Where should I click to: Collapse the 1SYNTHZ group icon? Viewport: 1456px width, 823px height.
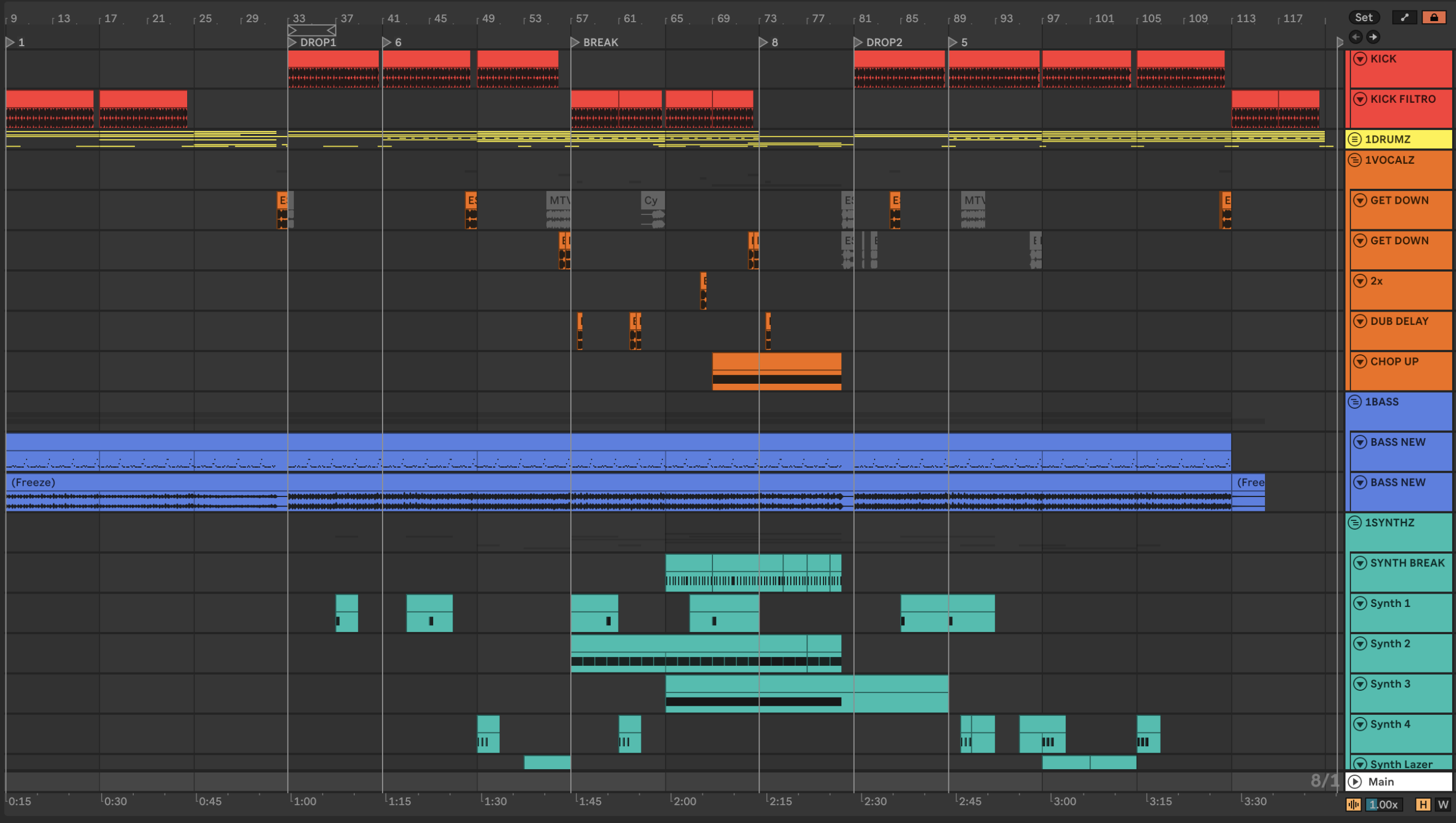(x=1354, y=523)
